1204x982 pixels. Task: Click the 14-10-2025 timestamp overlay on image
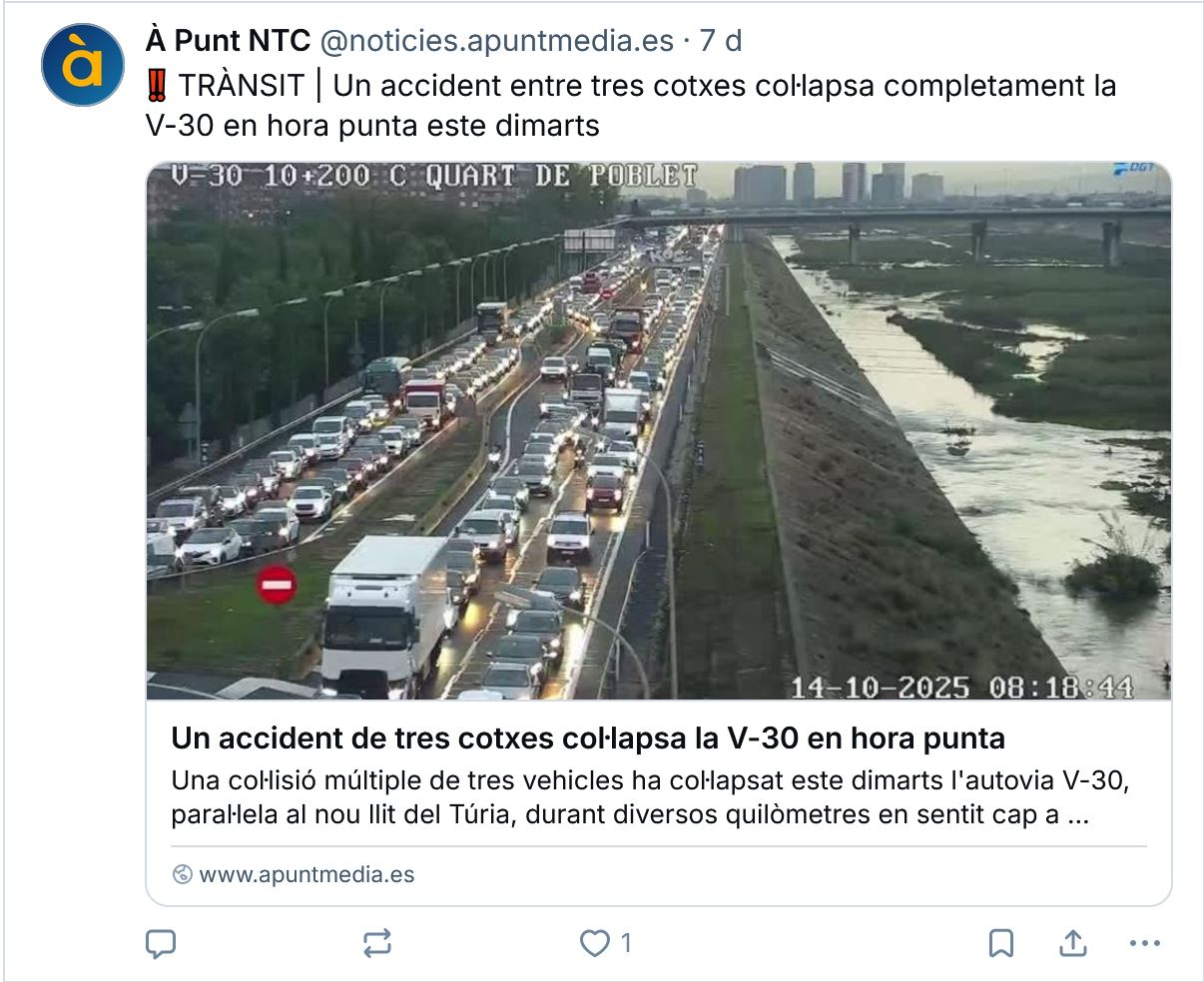pos(962,688)
